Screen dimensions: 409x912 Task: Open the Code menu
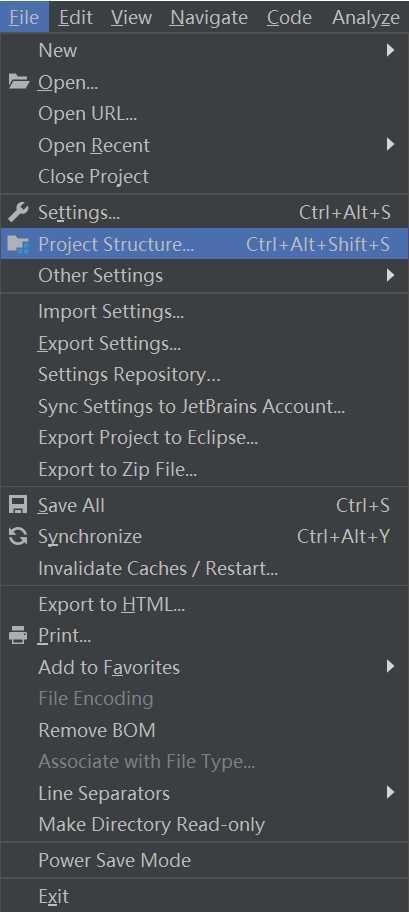point(289,17)
